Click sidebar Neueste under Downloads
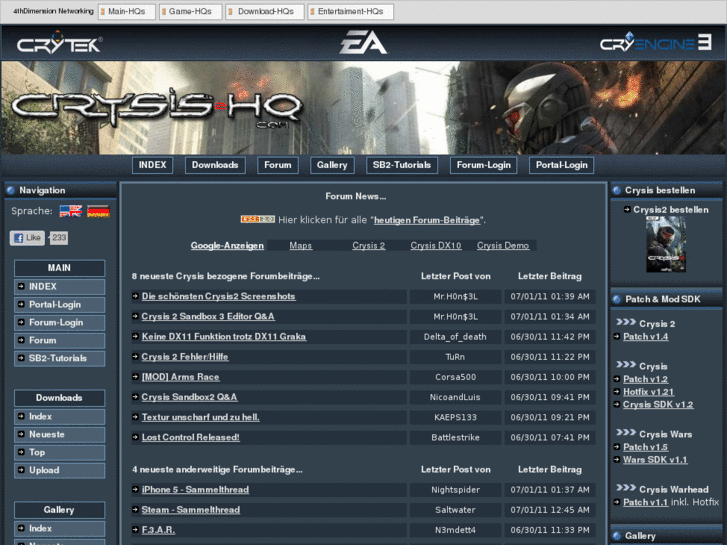Image resolution: width=727 pixels, height=545 pixels. point(59,434)
